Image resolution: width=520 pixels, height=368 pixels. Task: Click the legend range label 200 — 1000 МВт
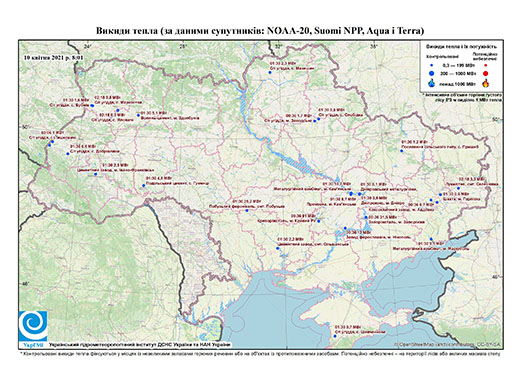click(x=459, y=74)
